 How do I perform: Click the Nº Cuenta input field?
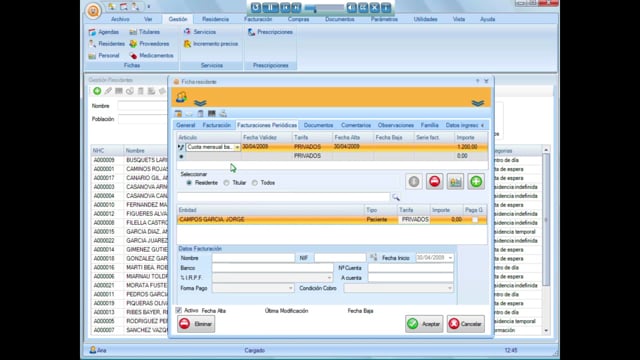[411, 268]
